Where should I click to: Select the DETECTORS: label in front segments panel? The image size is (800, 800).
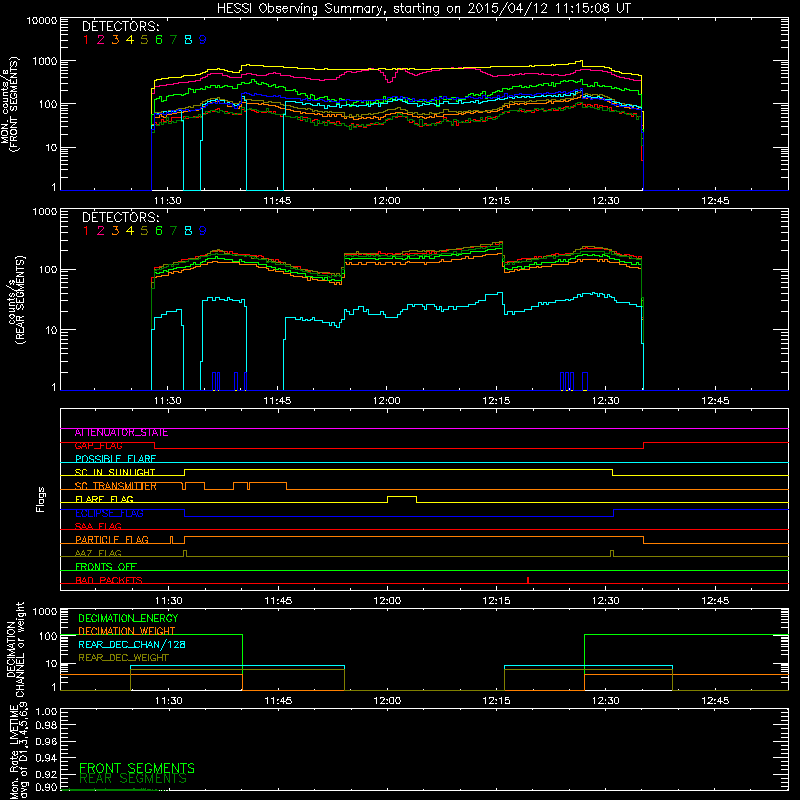[x=121, y=26]
